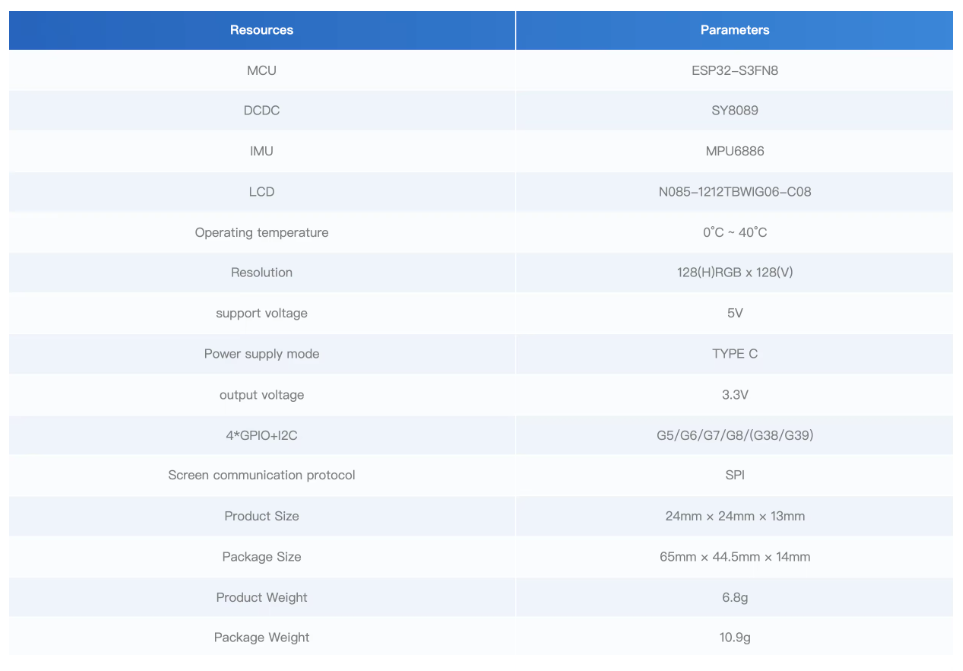The width and height of the screenshot is (963, 671).
Task: Click the support voltage label
Action: click(262, 313)
